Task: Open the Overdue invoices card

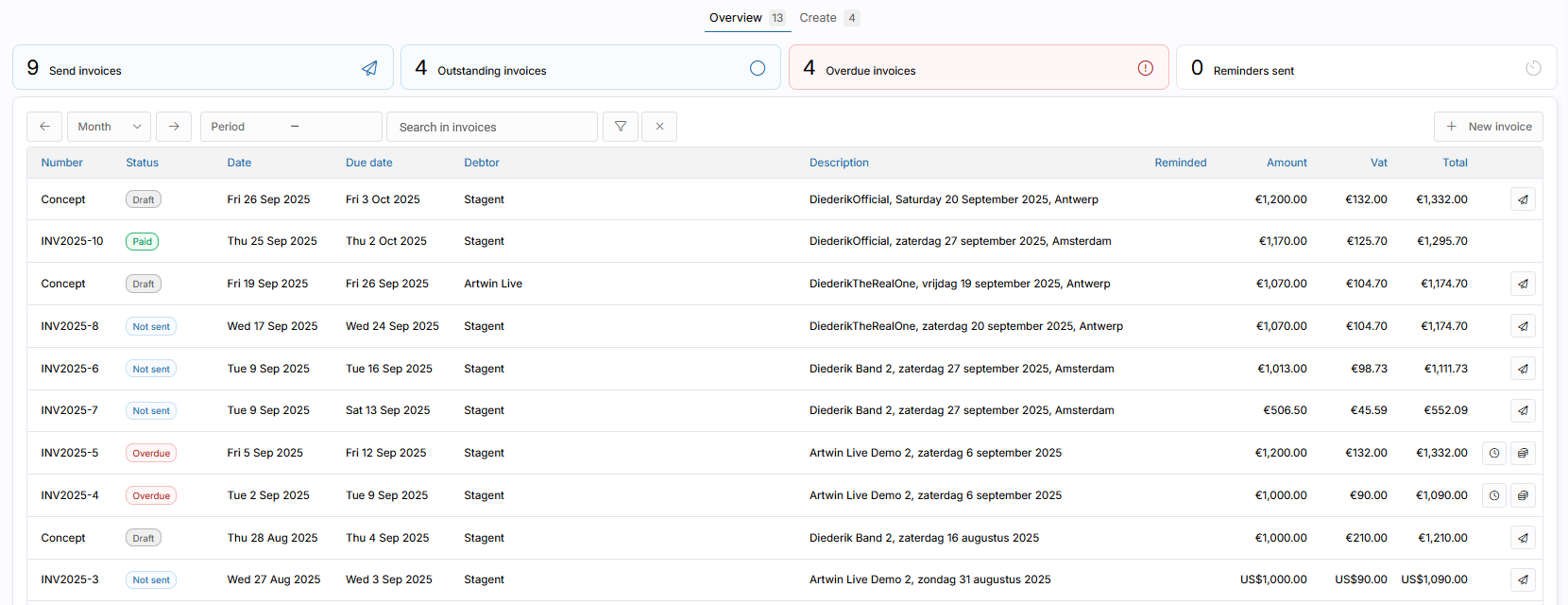Action: [x=978, y=68]
